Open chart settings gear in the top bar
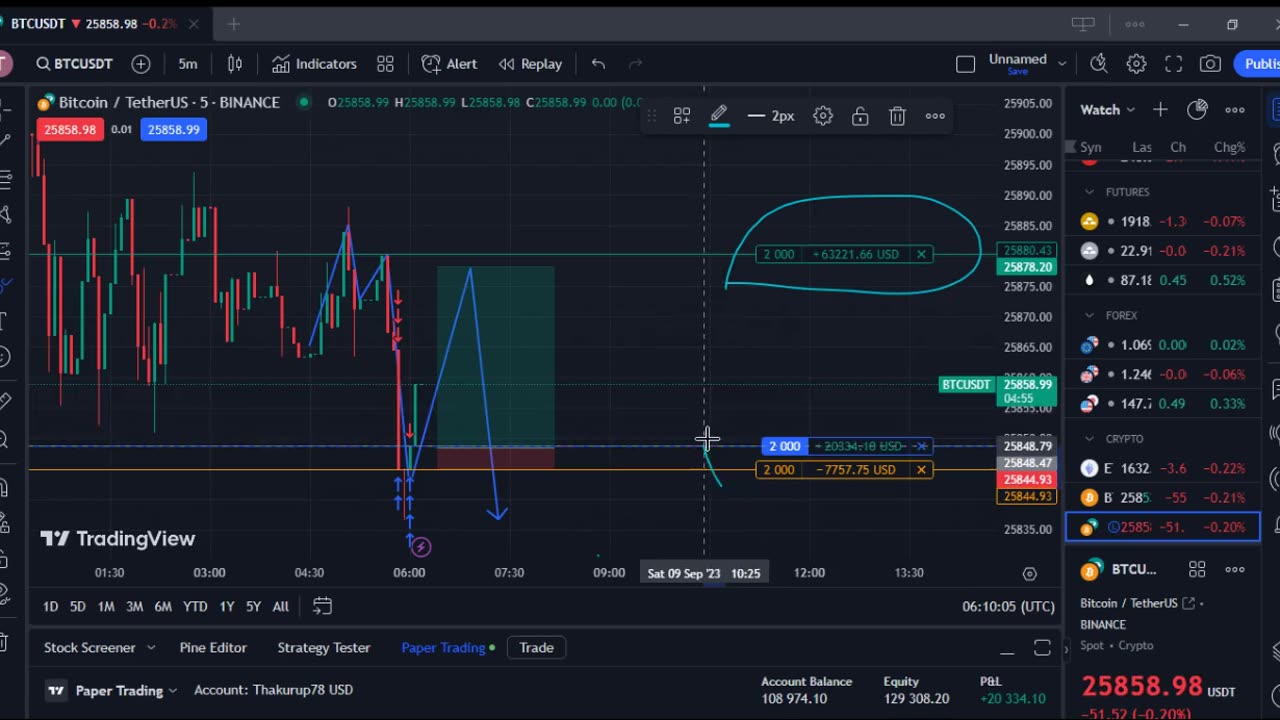1280x720 pixels. click(x=1136, y=64)
